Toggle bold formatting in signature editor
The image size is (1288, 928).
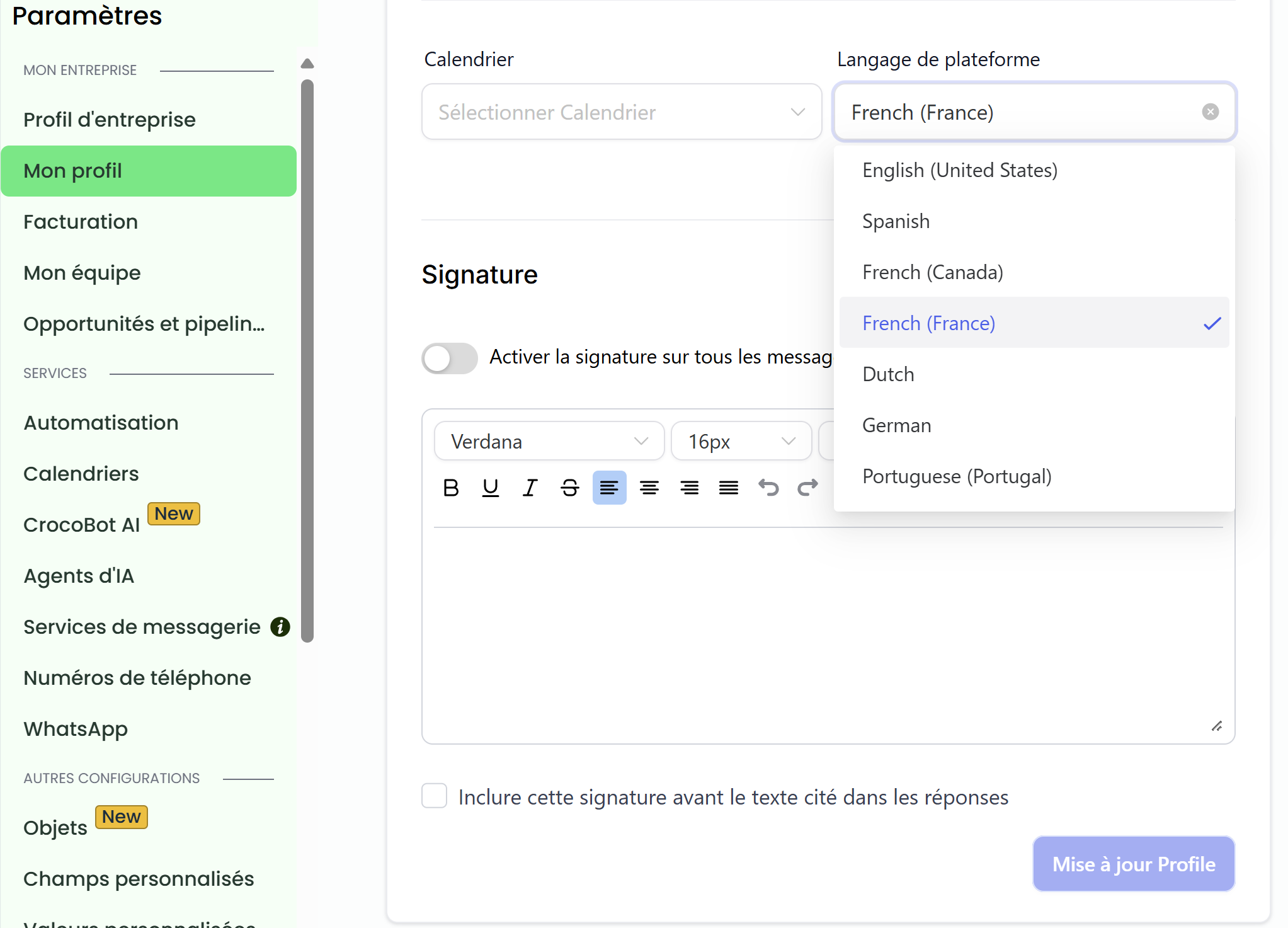click(x=451, y=488)
